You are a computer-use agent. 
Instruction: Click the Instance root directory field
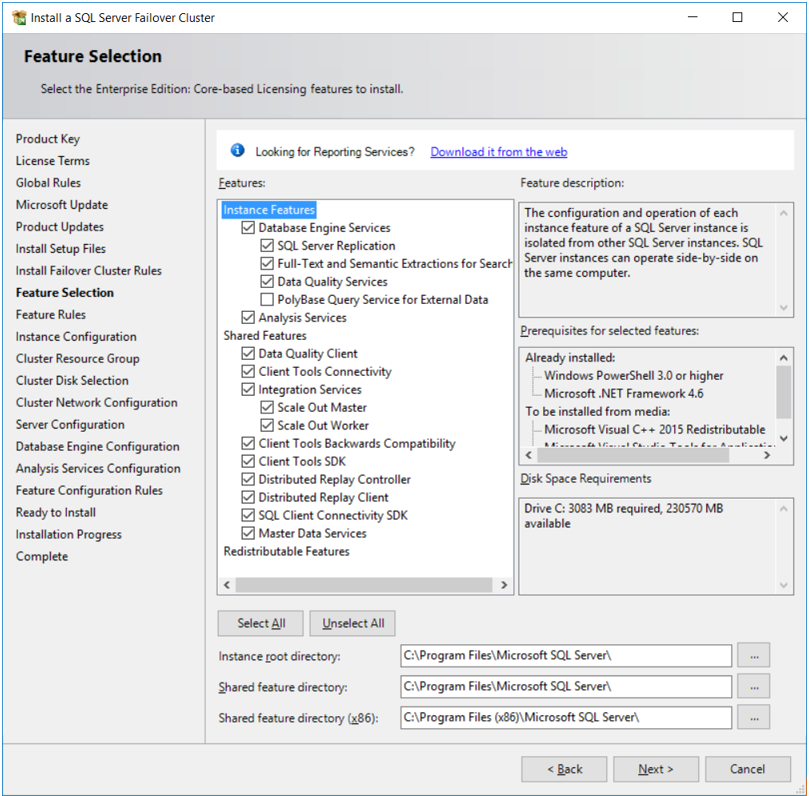coord(566,656)
